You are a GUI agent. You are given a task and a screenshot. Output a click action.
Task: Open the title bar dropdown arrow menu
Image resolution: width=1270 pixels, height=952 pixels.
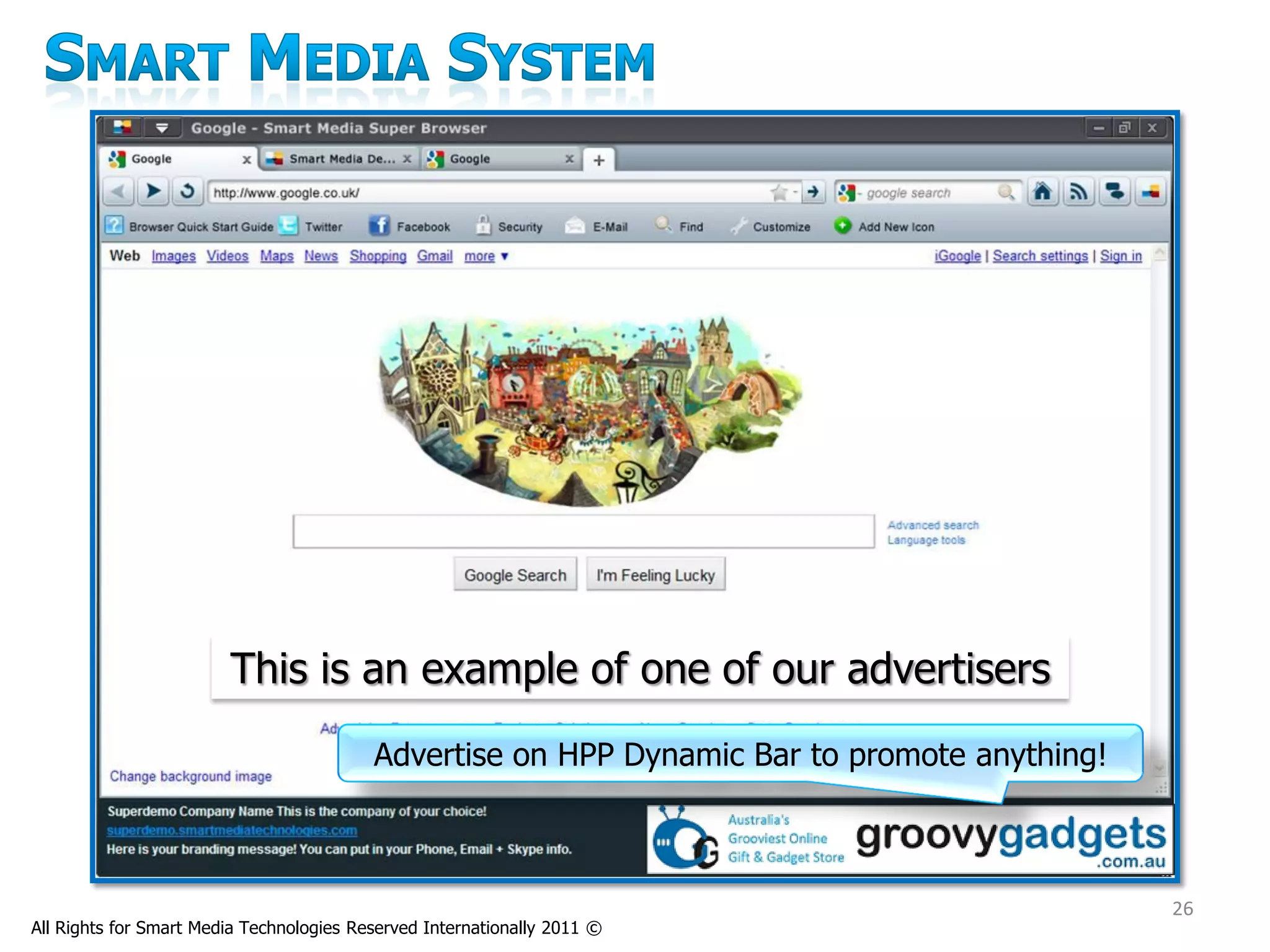pyautogui.click(x=162, y=128)
